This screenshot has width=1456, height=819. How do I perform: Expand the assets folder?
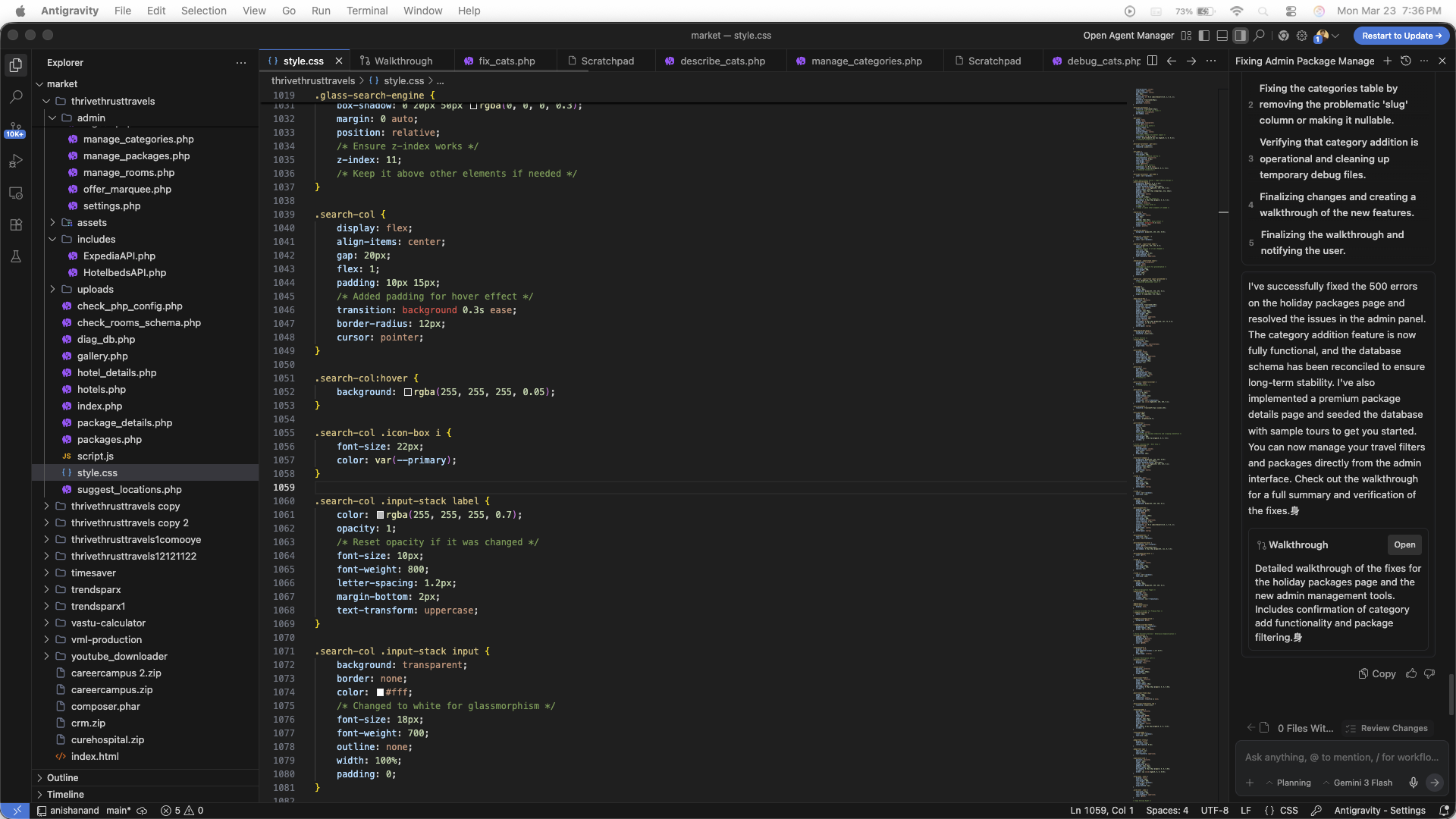[52, 222]
